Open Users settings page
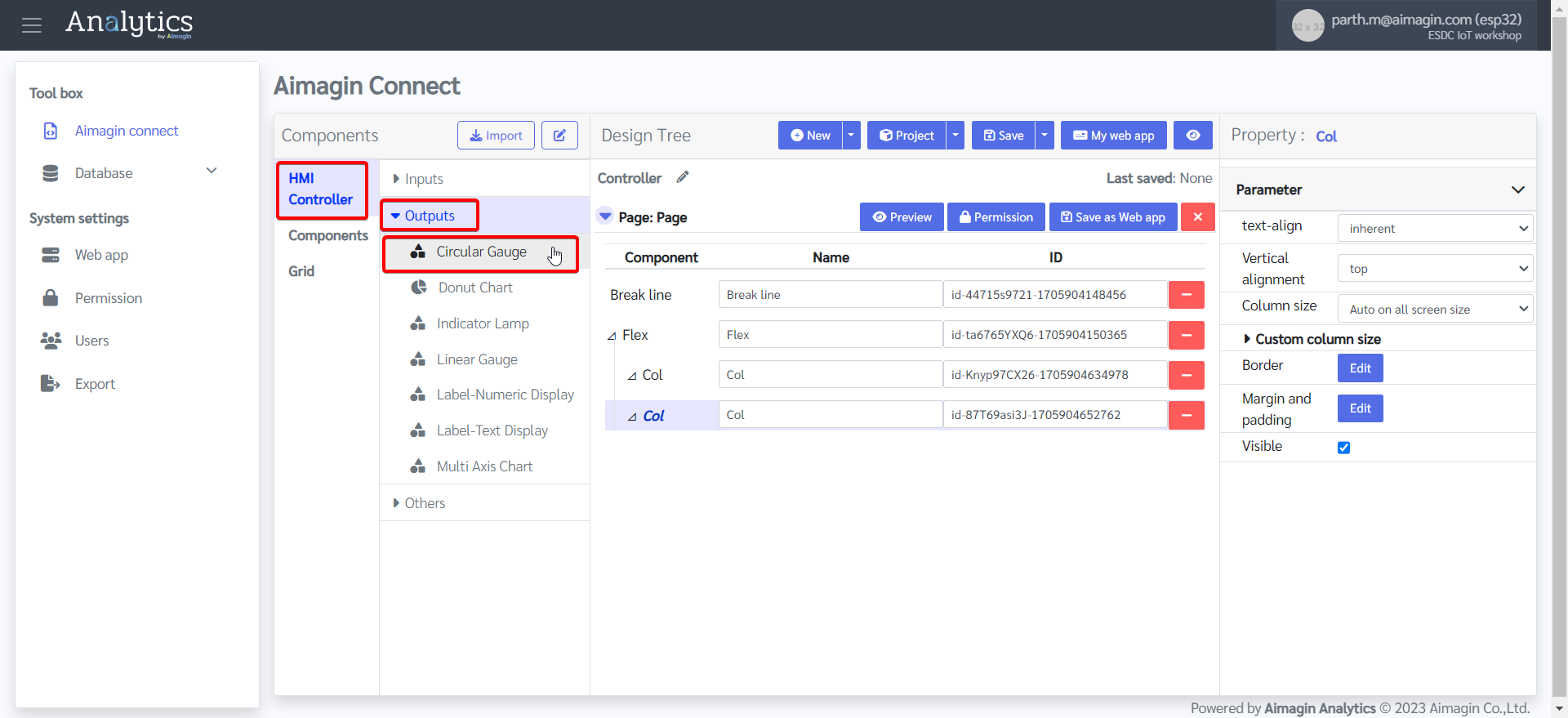 pos(91,341)
